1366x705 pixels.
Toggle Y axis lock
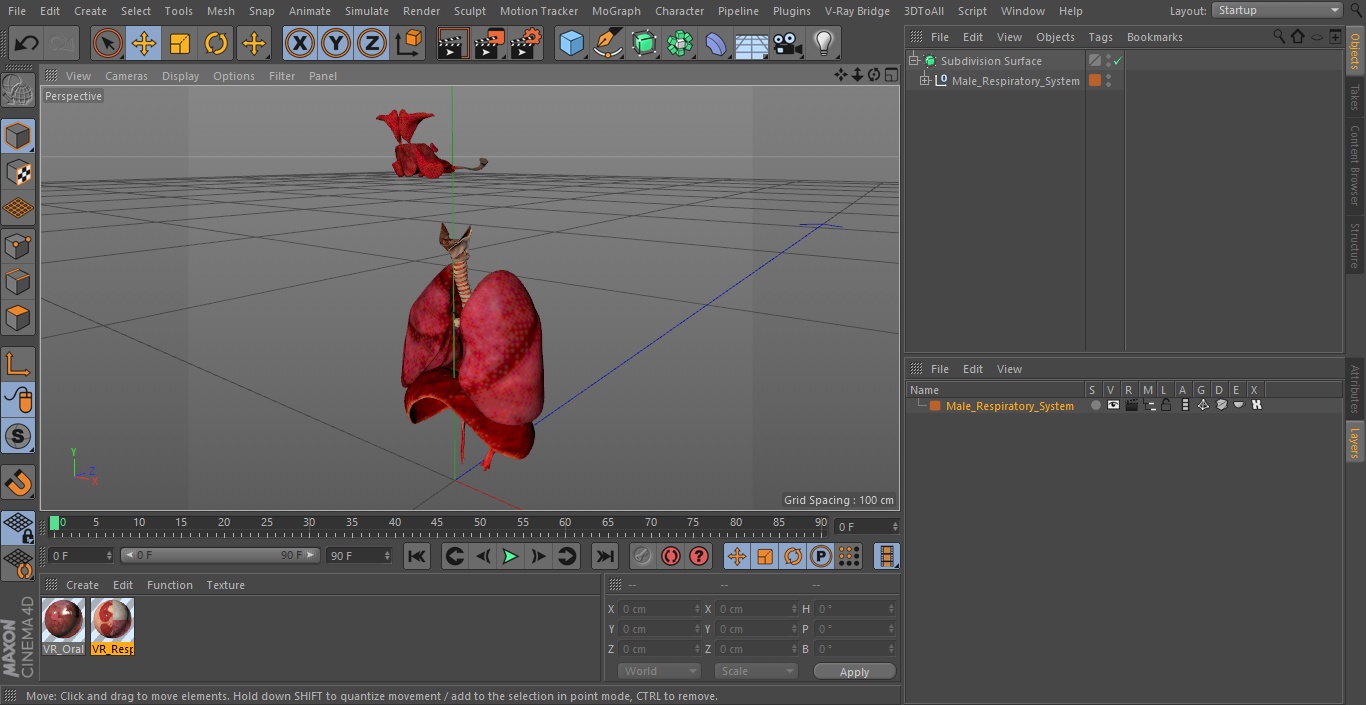tap(336, 43)
